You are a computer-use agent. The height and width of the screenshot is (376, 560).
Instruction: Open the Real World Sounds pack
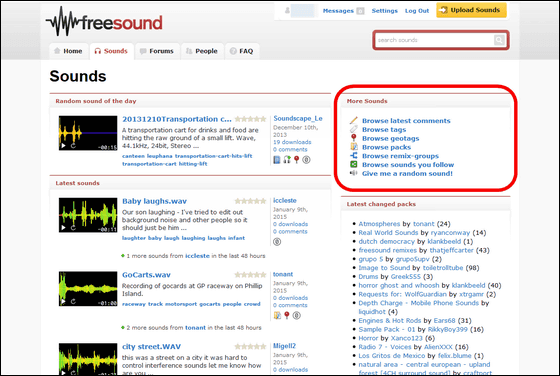[388, 233]
